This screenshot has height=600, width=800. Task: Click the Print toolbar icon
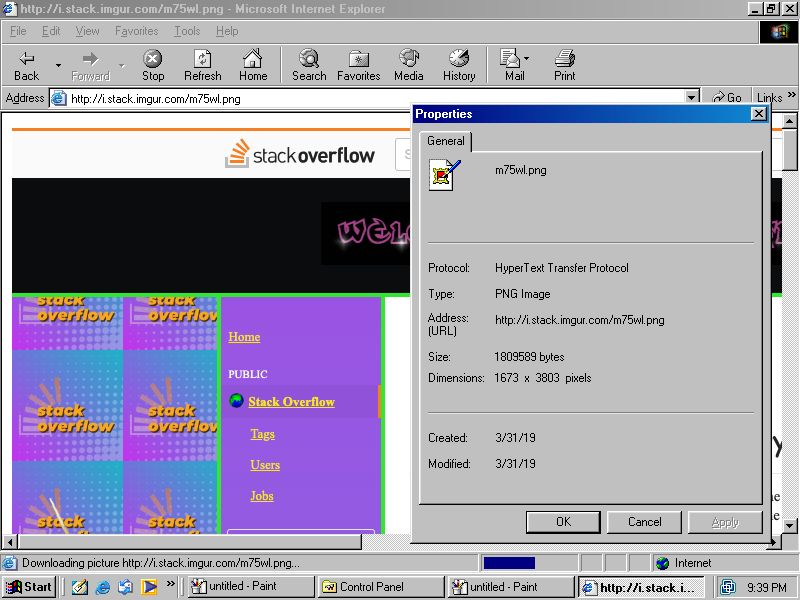click(x=565, y=63)
